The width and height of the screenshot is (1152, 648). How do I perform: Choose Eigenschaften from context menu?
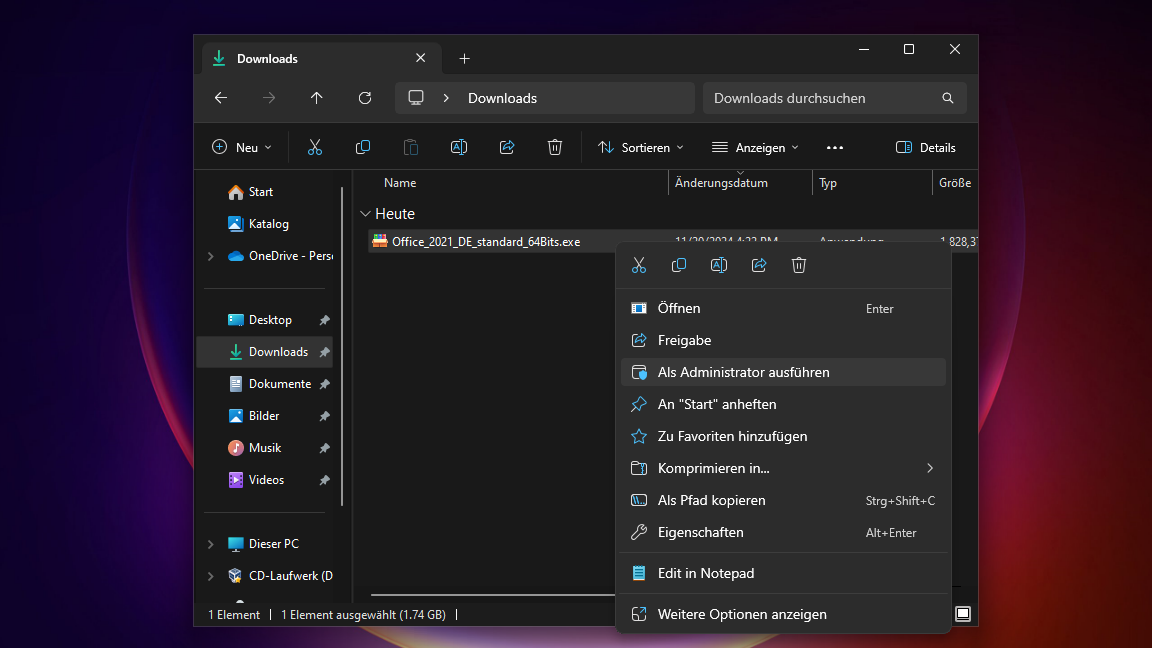click(x=700, y=532)
